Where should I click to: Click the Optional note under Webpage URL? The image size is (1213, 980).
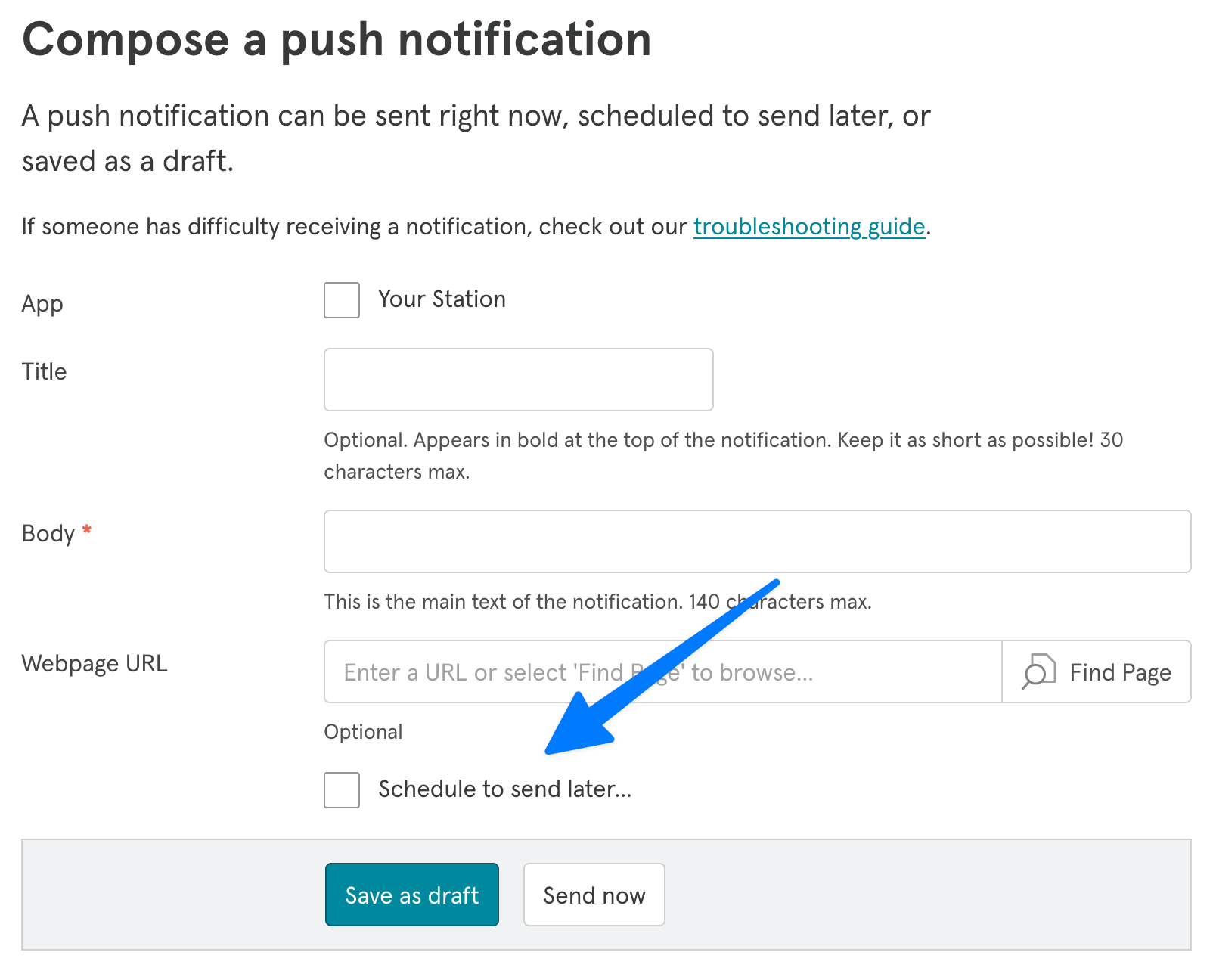pos(363,731)
